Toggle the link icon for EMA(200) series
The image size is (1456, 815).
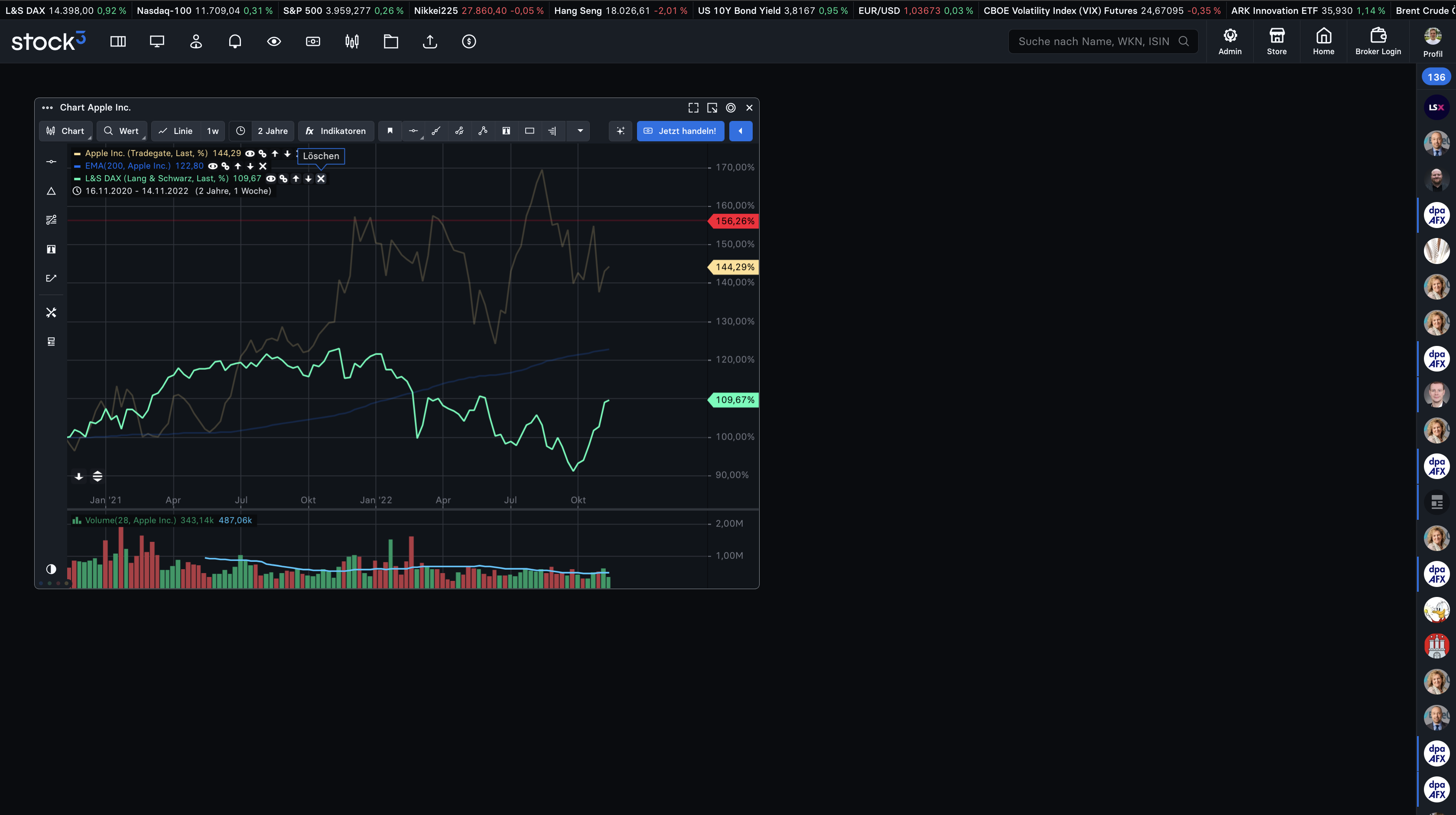(225, 166)
